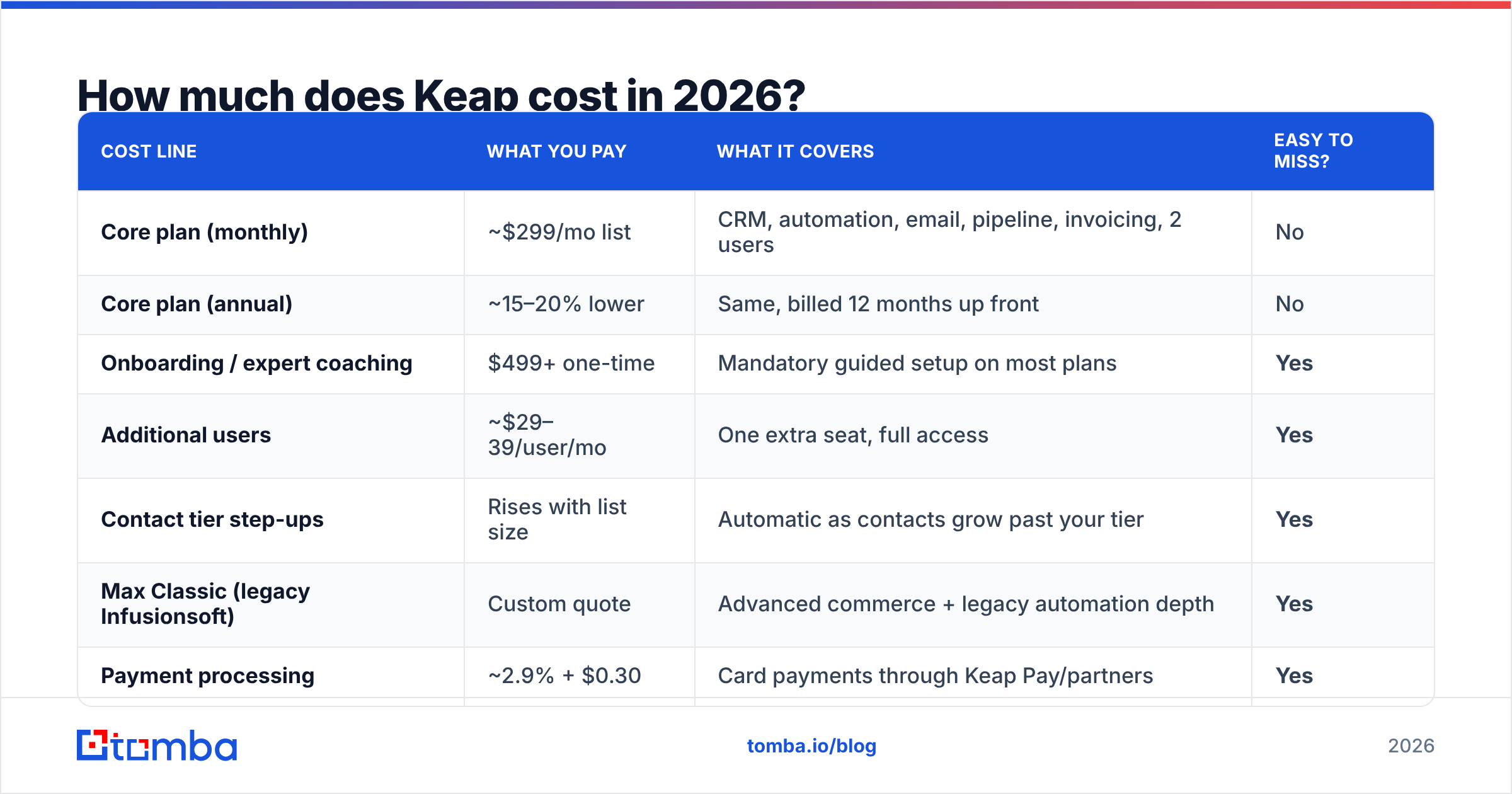Select the 'COST LINE' column header
This screenshot has height=794, width=1512.
(149, 151)
